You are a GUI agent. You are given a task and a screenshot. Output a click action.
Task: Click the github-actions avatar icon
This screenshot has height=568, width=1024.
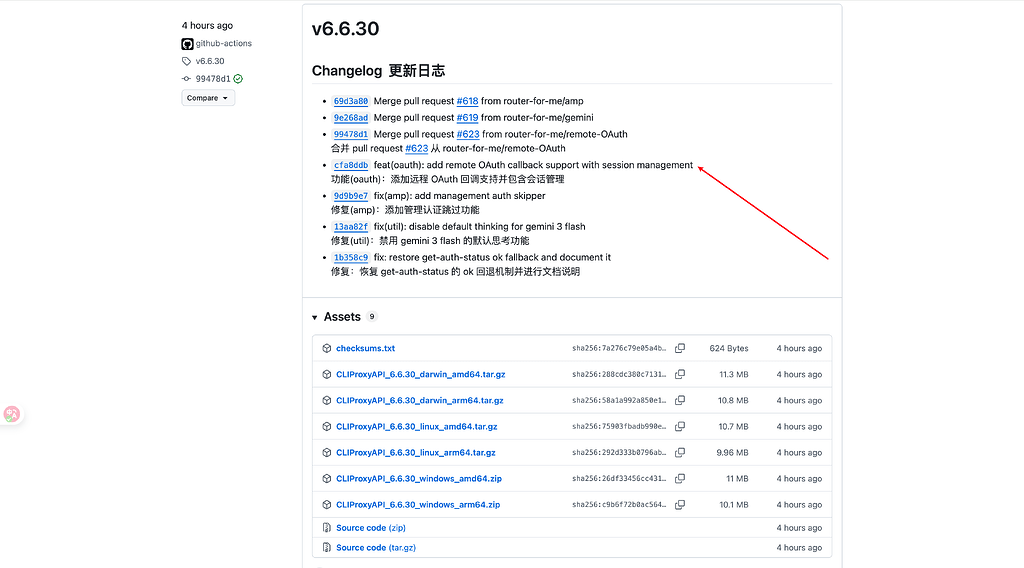click(x=187, y=44)
